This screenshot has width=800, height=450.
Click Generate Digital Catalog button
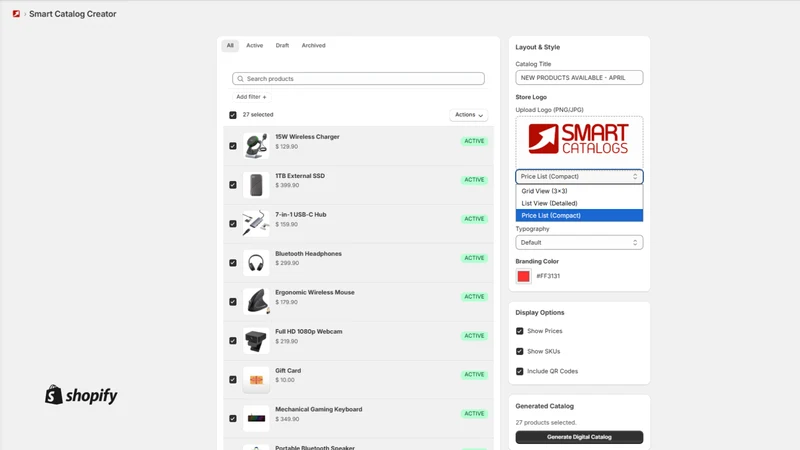(579, 437)
